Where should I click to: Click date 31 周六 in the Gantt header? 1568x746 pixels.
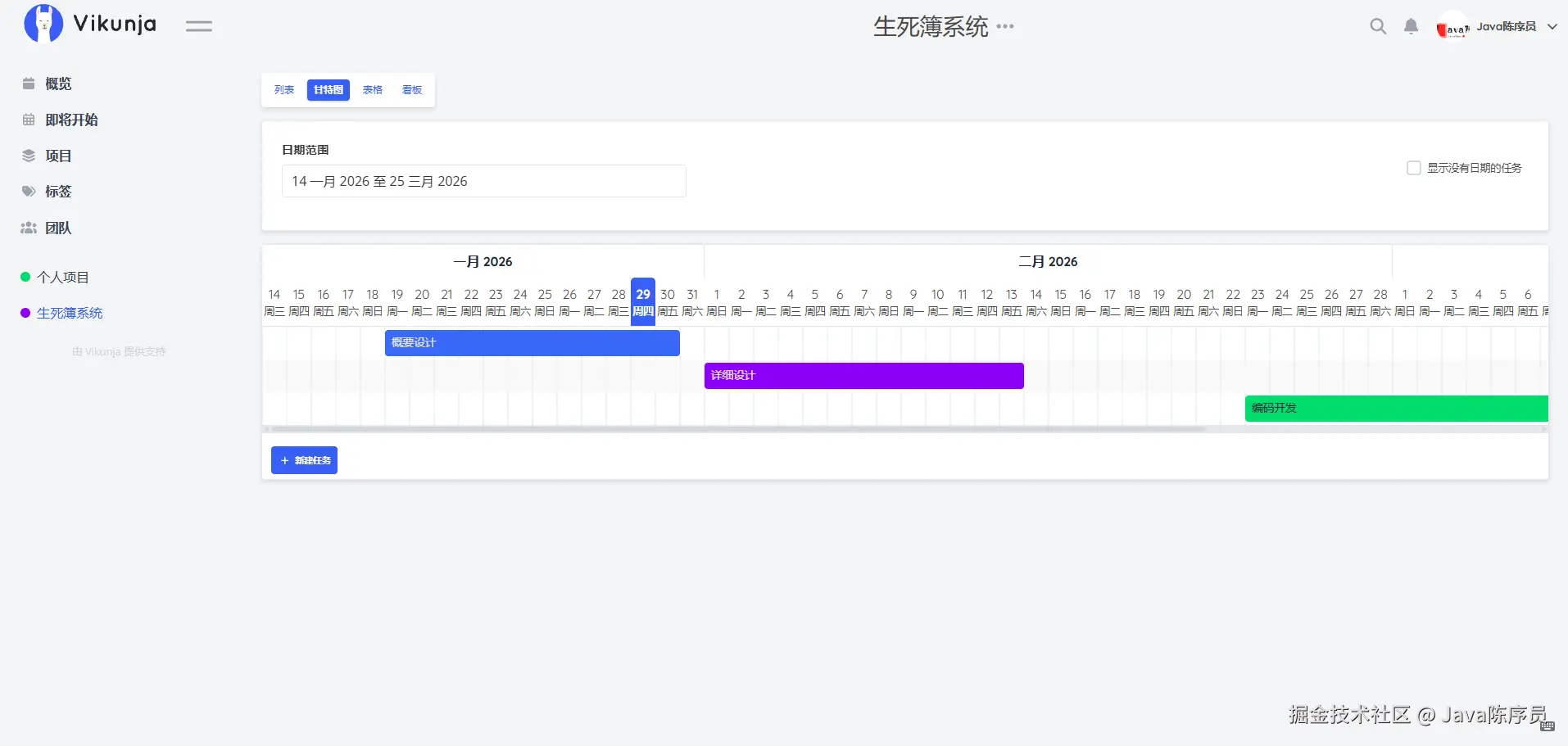[692, 302]
